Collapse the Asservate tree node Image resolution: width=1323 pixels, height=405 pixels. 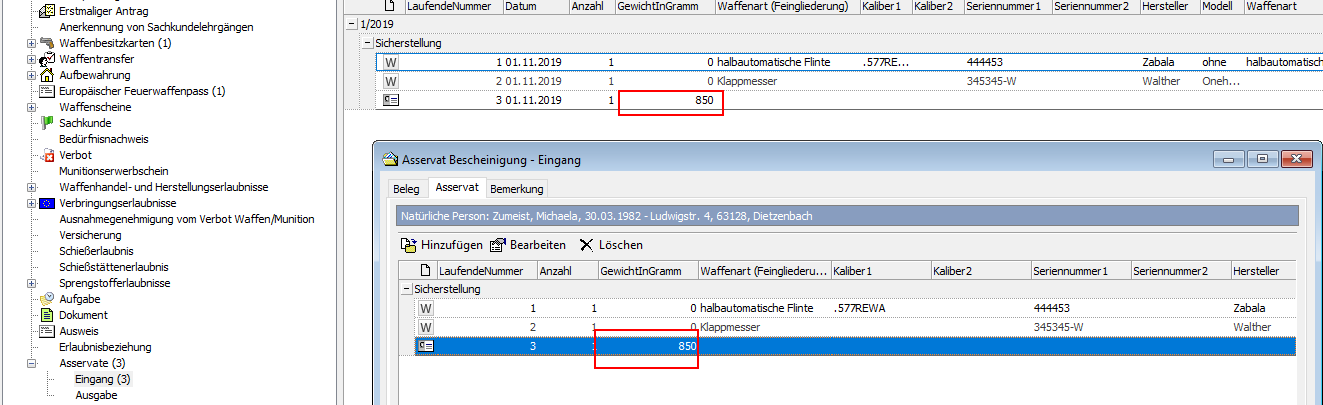pos(31,363)
